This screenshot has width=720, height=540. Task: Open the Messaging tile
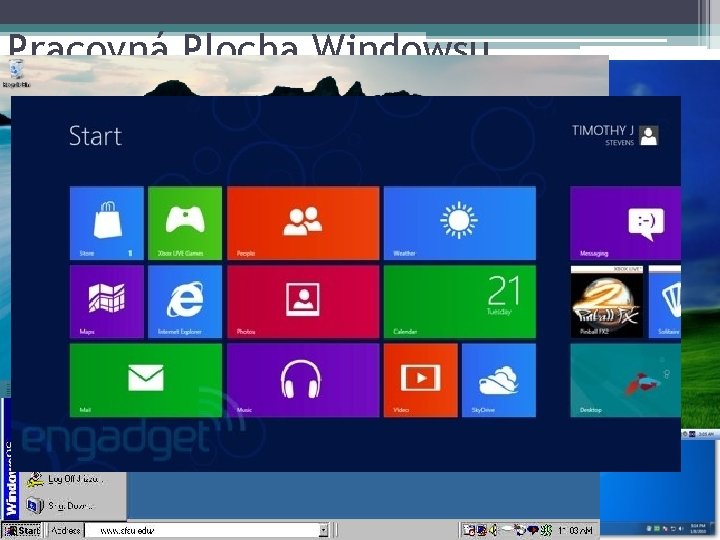pyautogui.click(x=625, y=223)
